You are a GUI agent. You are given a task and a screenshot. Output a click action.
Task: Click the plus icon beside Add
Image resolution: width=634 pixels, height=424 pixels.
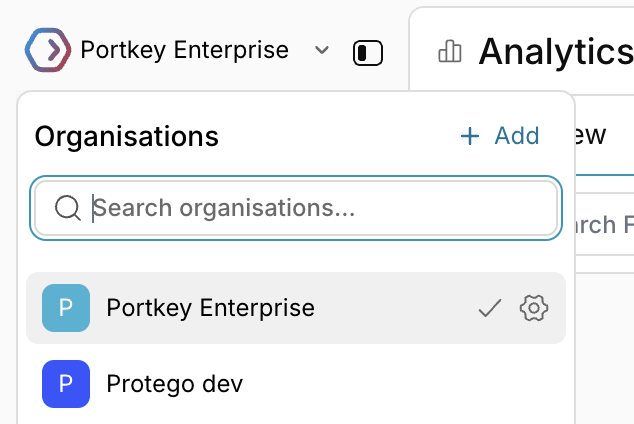pyautogui.click(x=470, y=136)
